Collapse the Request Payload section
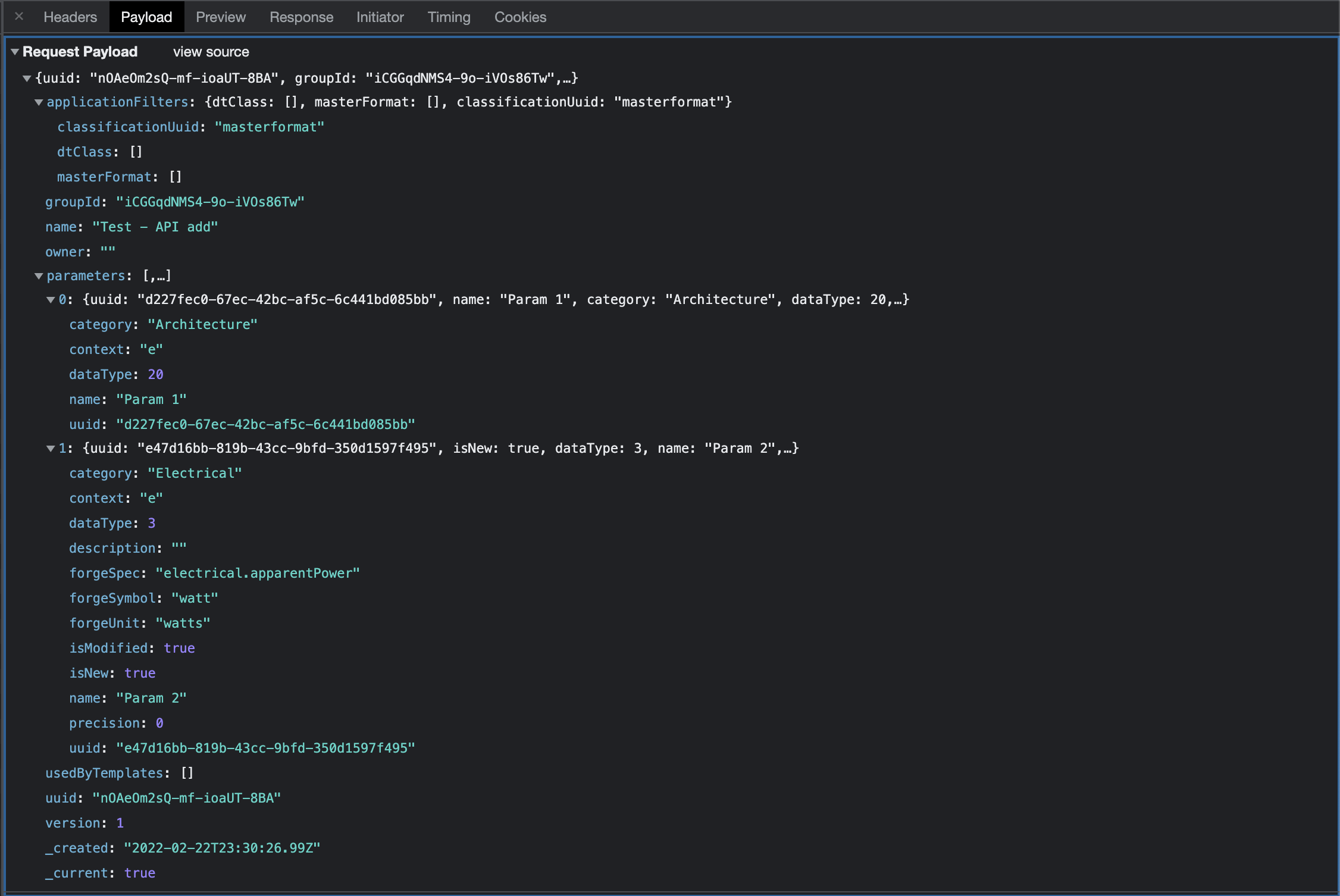The image size is (1340, 896). click(15, 52)
